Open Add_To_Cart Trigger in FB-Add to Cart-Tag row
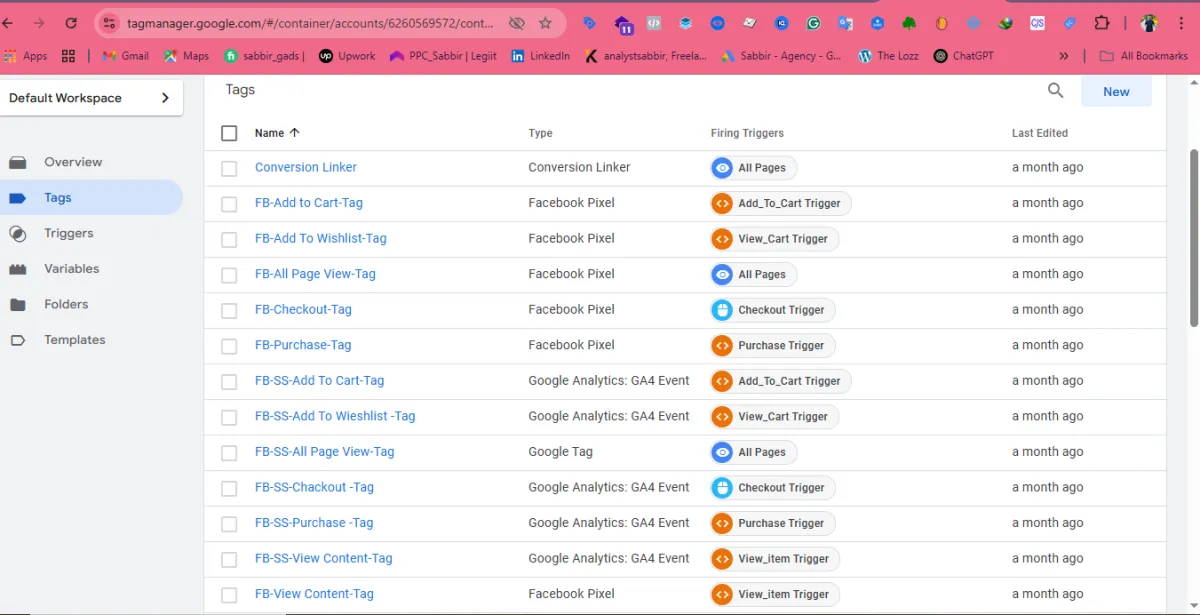 click(x=780, y=203)
